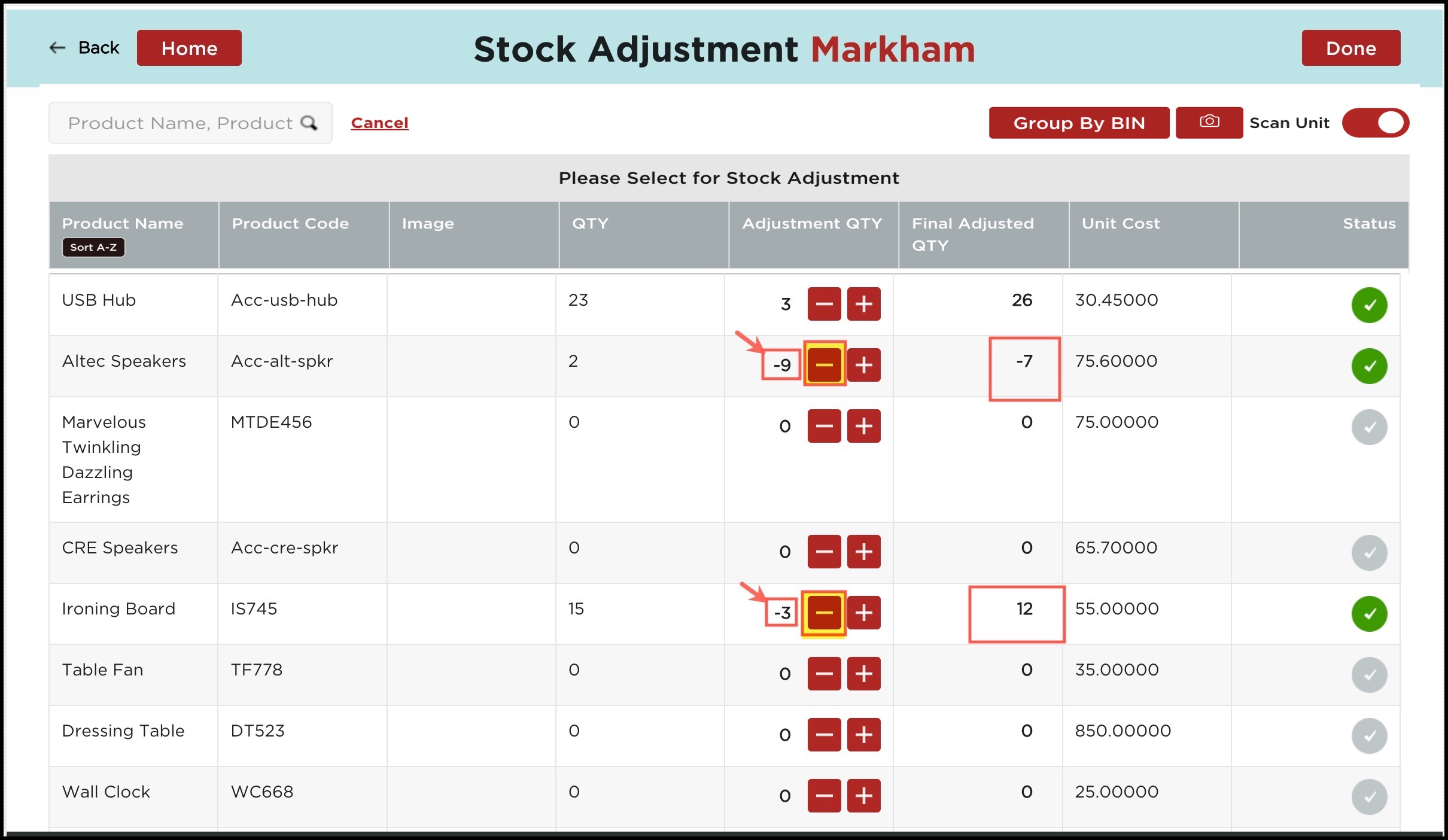The width and height of the screenshot is (1448, 840).
Task: Click the search magnifier icon
Action: 309,123
